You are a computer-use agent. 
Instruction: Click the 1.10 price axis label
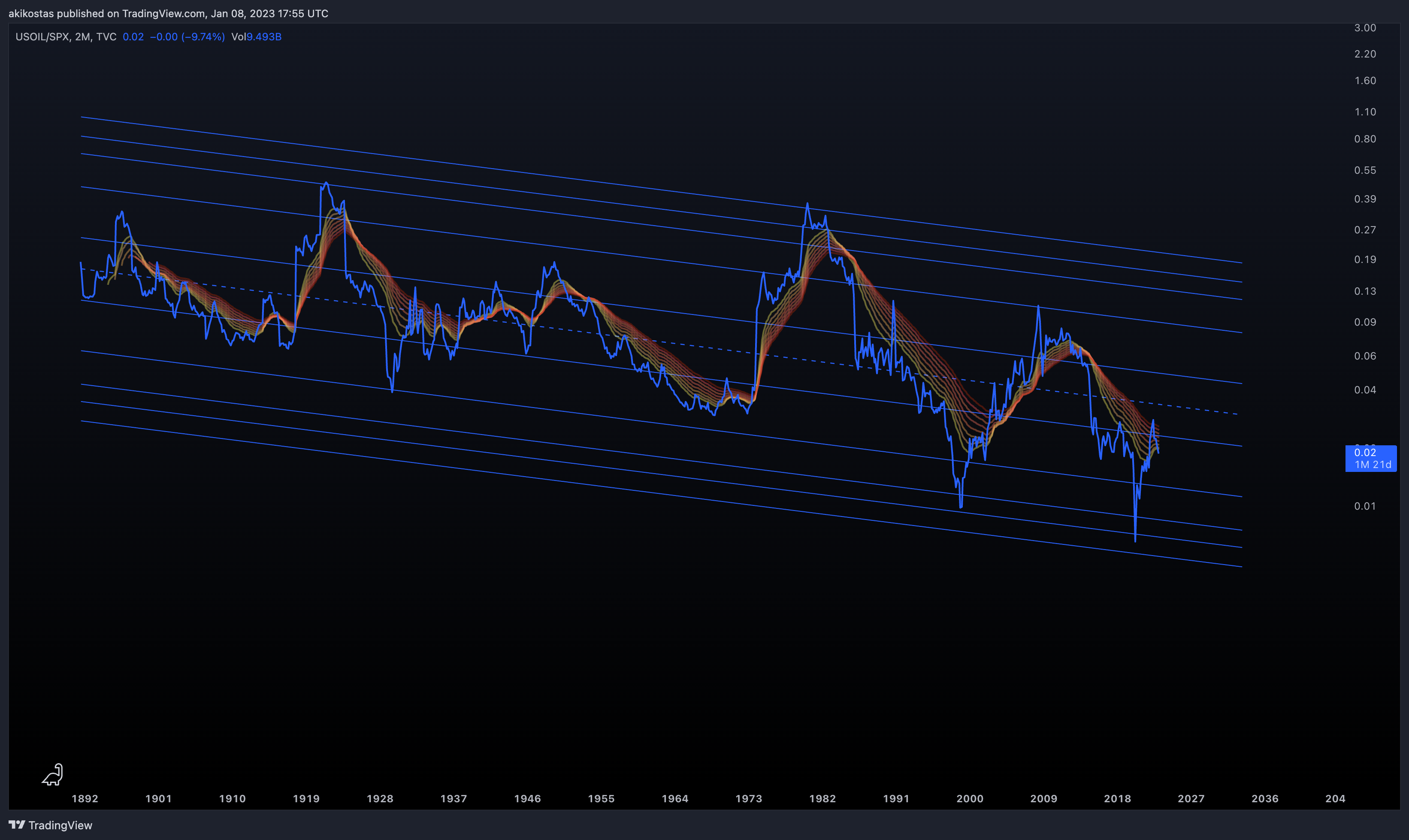tap(1365, 112)
